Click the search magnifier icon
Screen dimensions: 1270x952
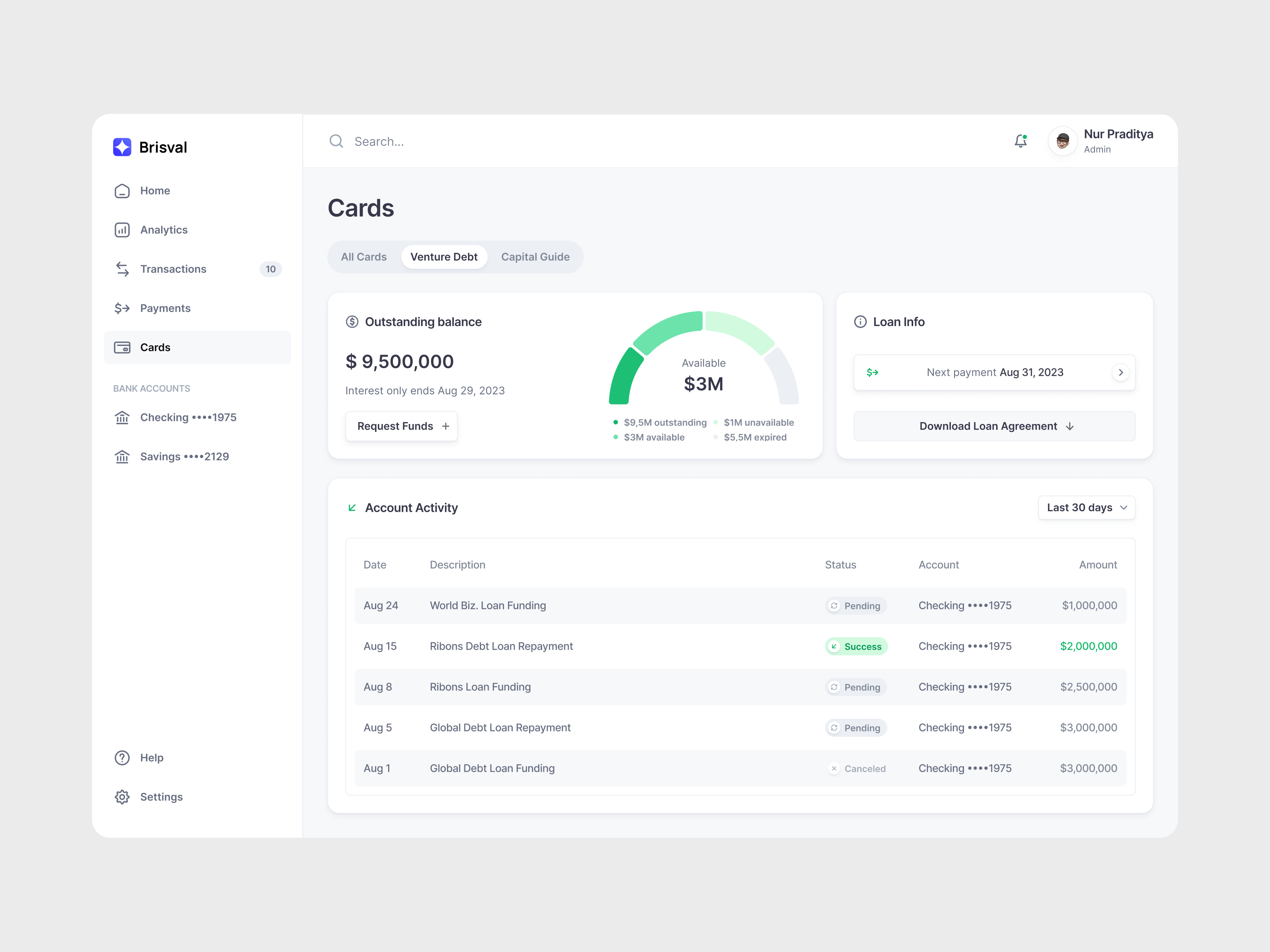click(337, 141)
